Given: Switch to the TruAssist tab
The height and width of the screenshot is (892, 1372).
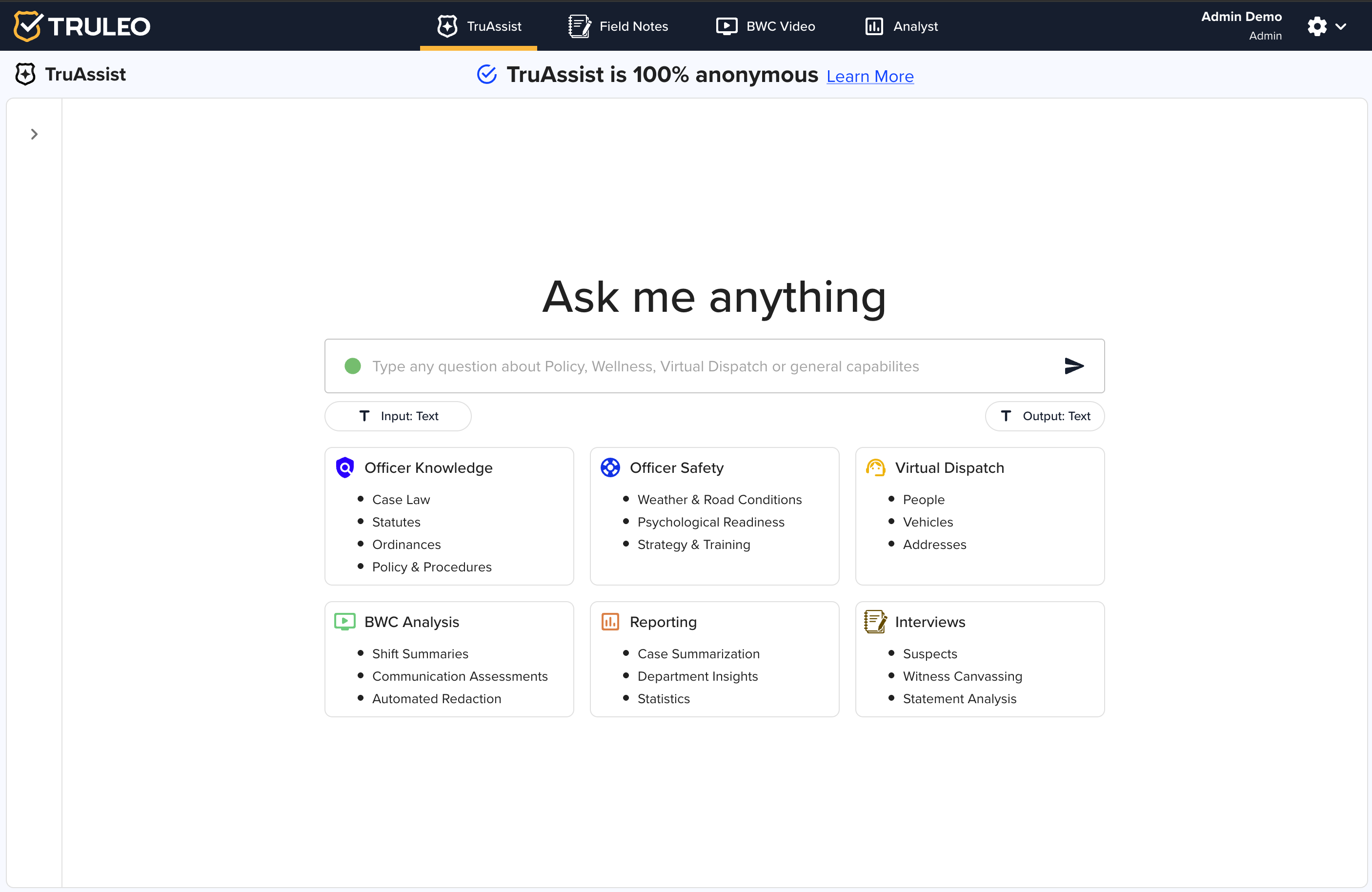Looking at the screenshot, I should point(479,26).
